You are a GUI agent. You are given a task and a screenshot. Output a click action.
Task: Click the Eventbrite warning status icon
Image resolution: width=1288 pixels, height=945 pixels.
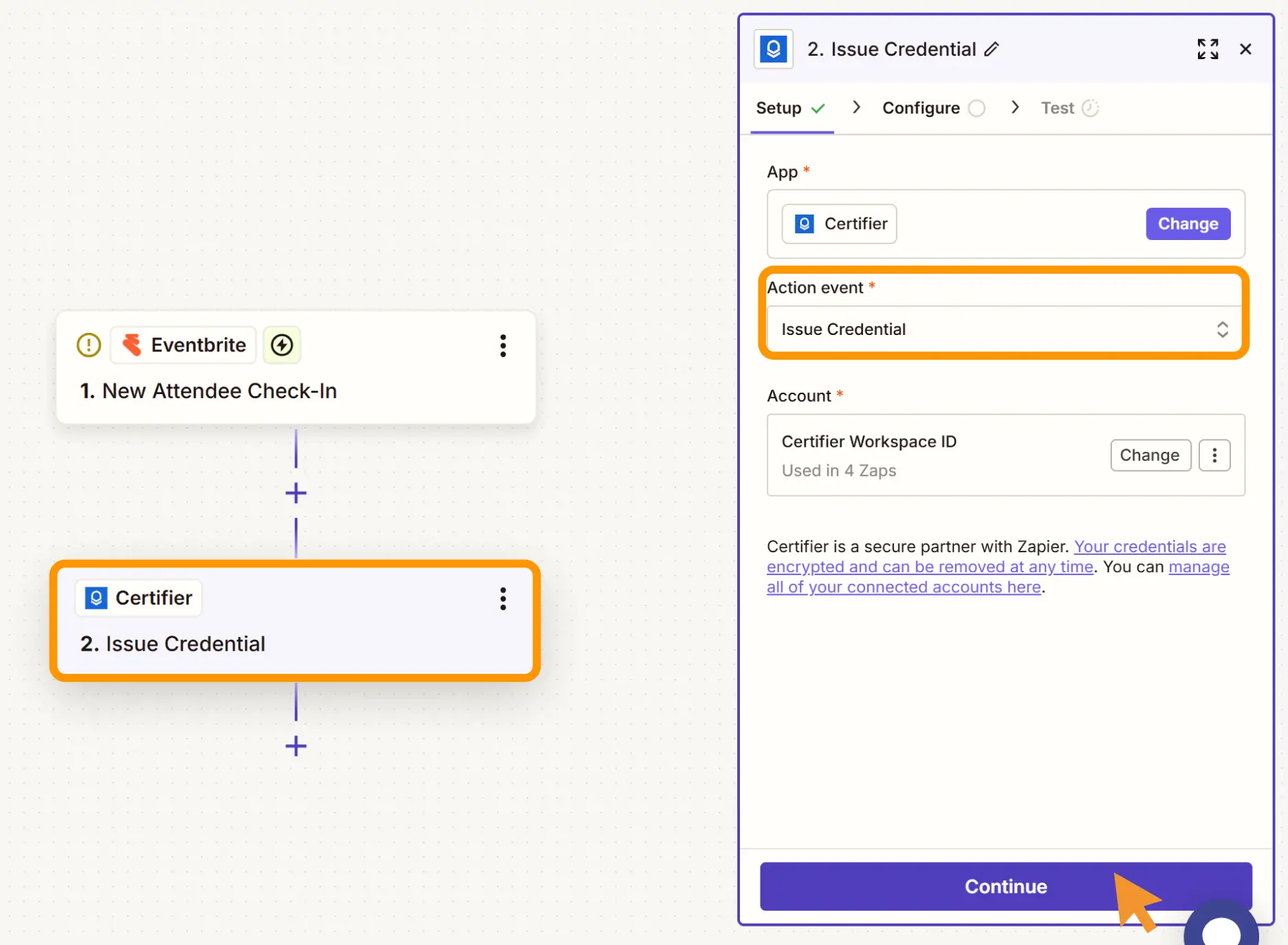click(x=89, y=345)
